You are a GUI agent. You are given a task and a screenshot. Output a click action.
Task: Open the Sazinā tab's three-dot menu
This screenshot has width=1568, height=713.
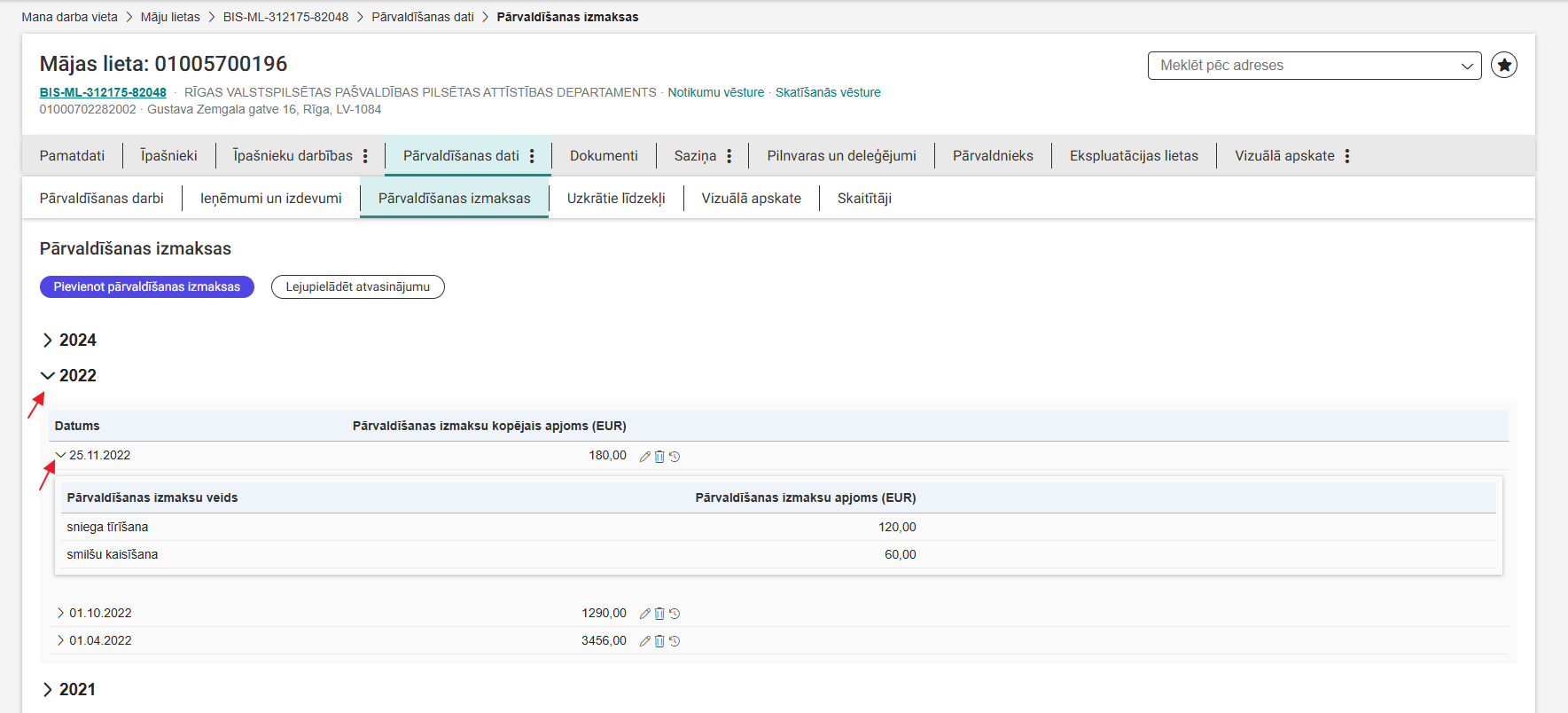(x=729, y=156)
